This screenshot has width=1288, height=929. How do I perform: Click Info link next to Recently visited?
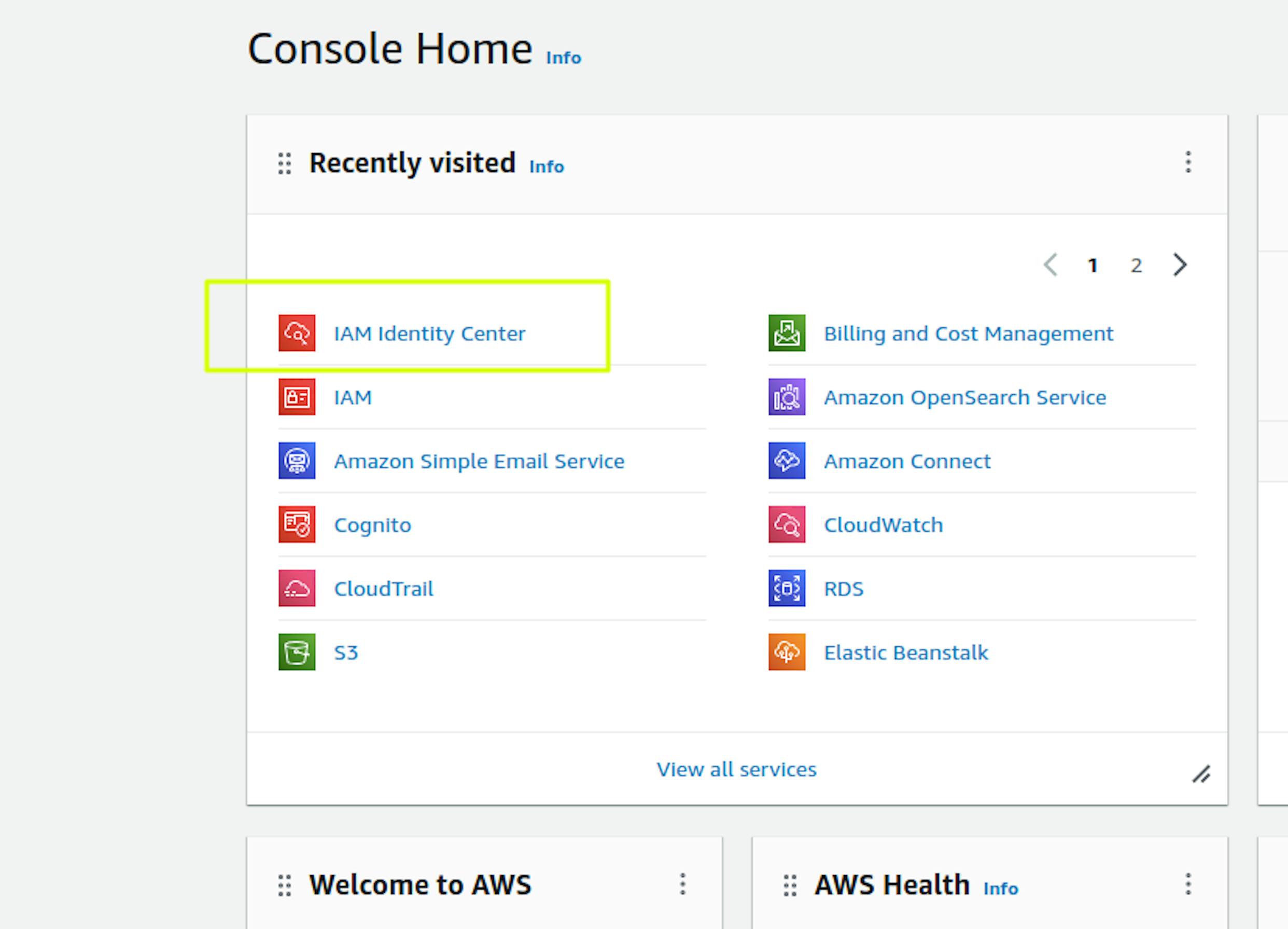[547, 167]
